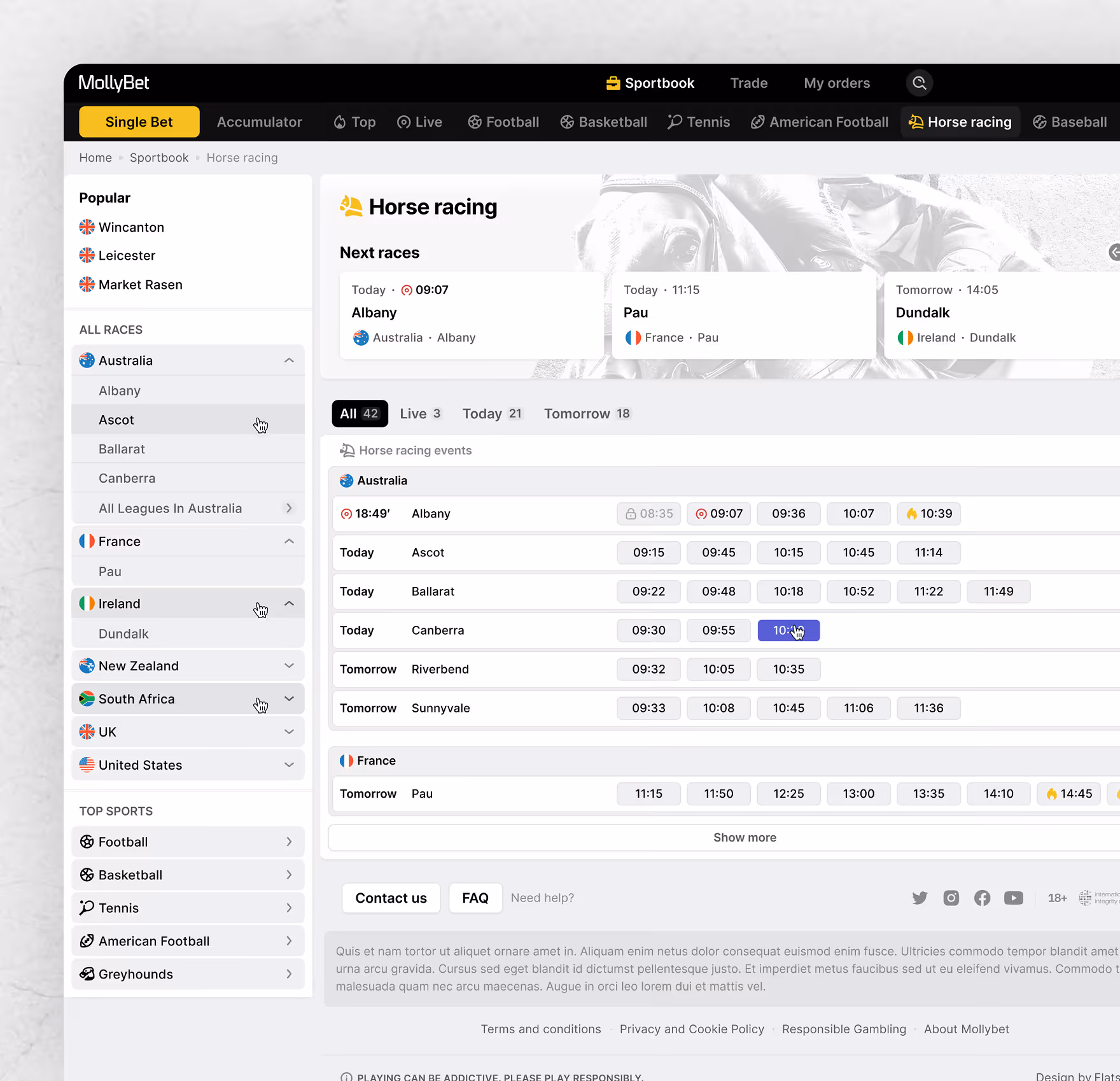Click the United States flag icon
The height and width of the screenshot is (1081, 1120).
point(87,765)
